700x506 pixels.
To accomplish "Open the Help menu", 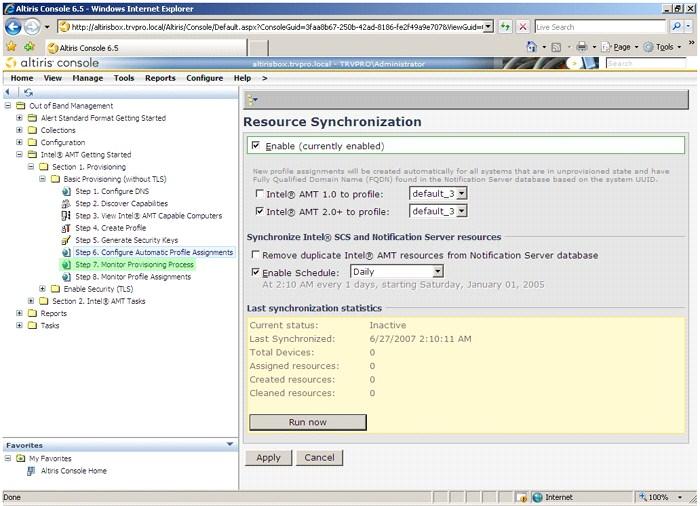I will (x=242, y=78).
